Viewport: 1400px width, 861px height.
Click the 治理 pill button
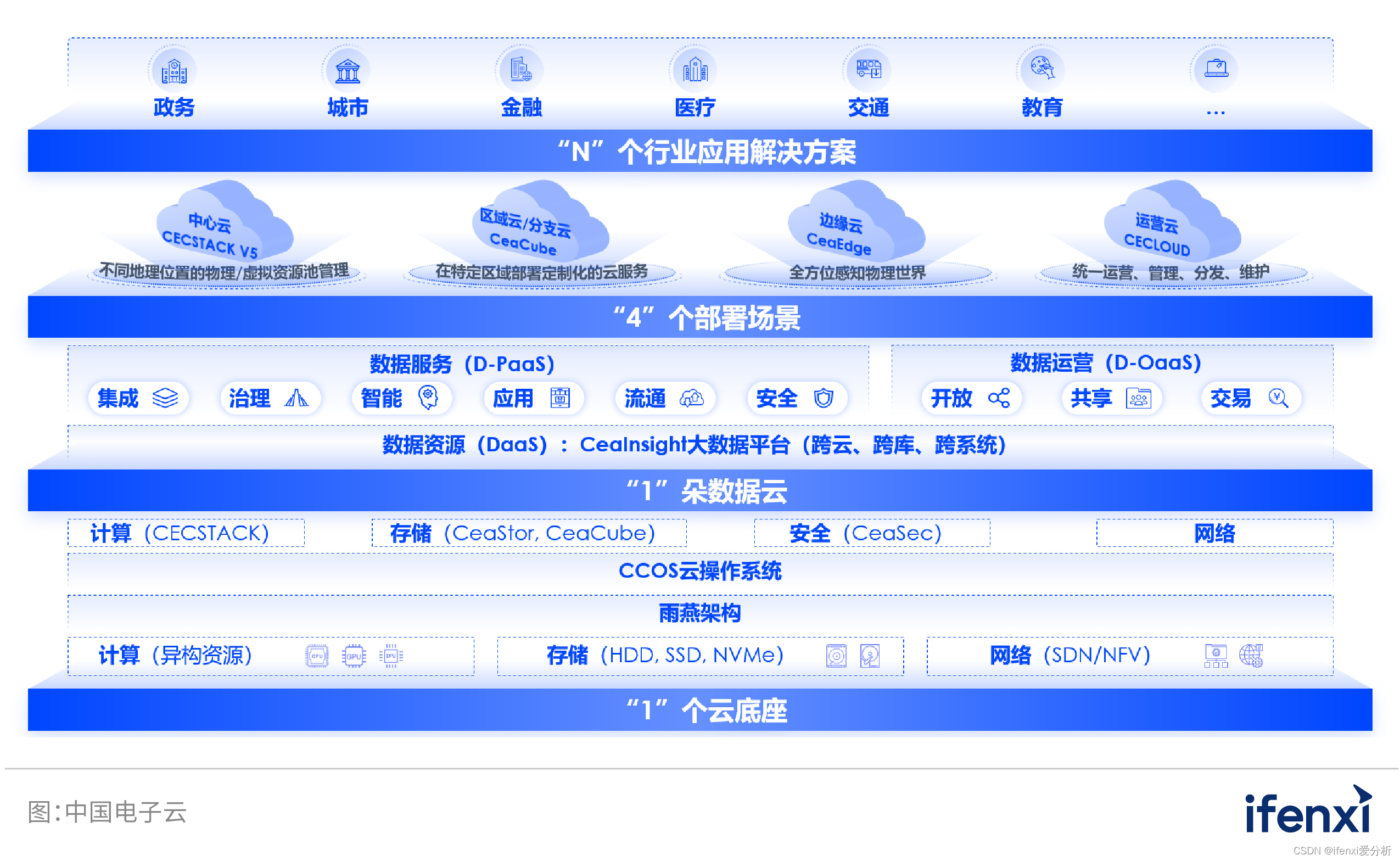[270, 398]
